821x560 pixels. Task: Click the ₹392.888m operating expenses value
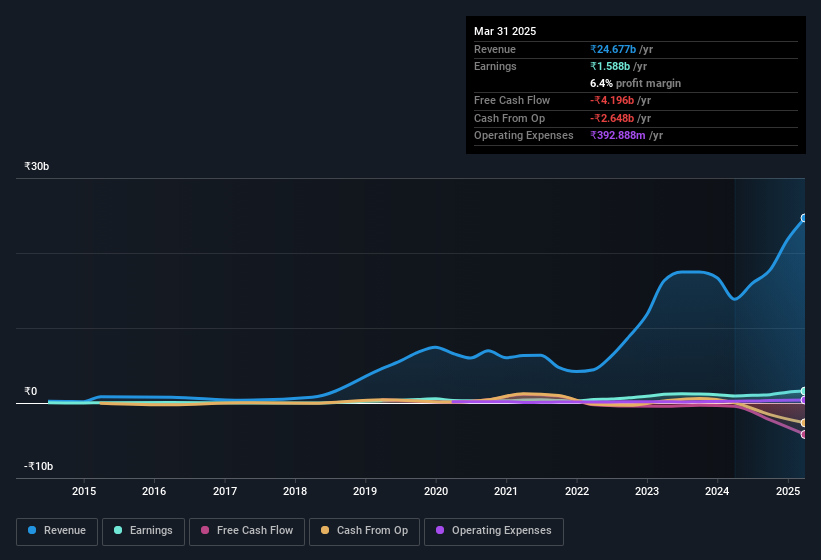[x=618, y=136]
